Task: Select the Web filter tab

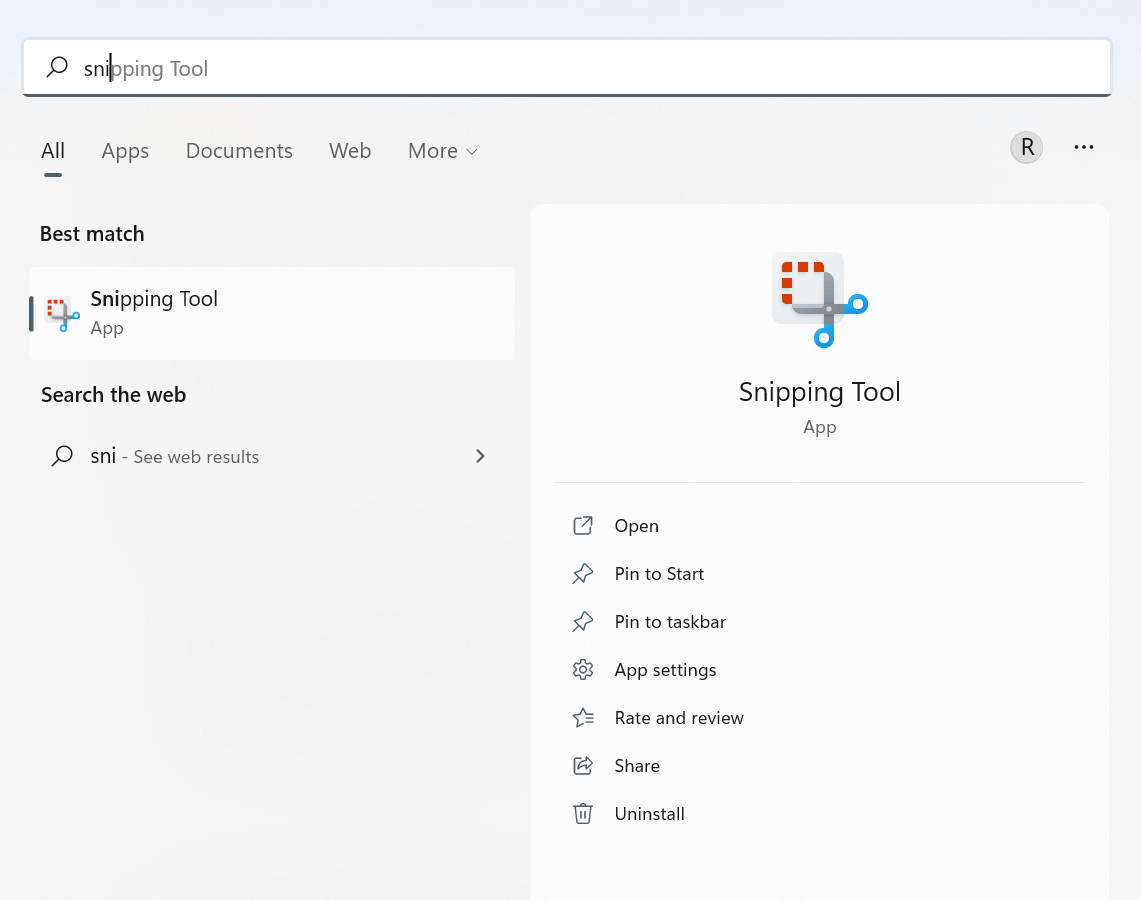Action: [x=349, y=150]
